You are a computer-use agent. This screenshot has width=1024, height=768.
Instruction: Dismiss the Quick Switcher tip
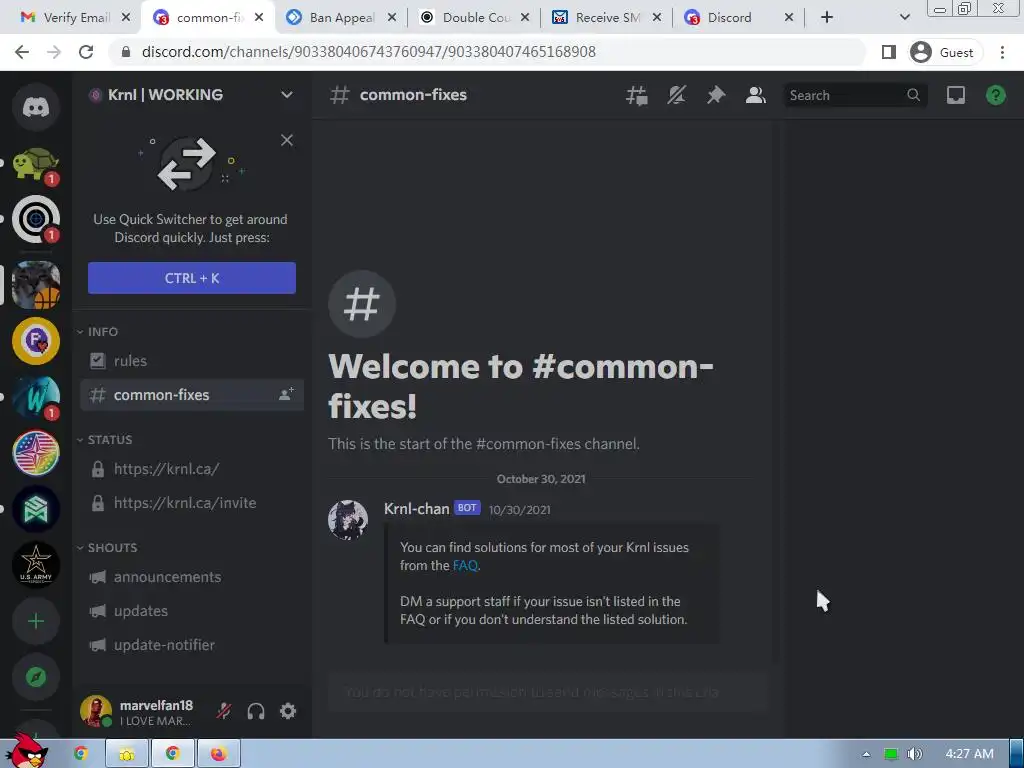pyautogui.click(x=287, y=140)
